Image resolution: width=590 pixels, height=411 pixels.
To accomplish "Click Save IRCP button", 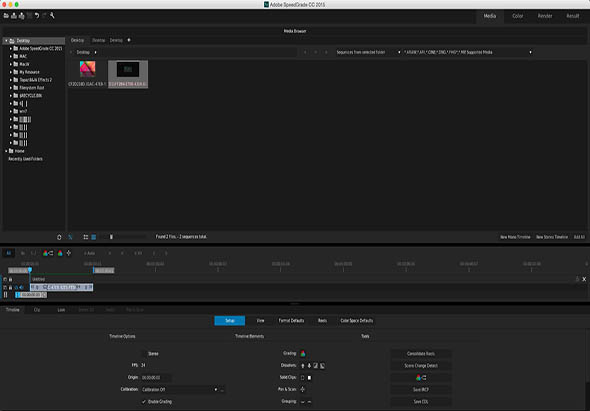I will [421, 390].
